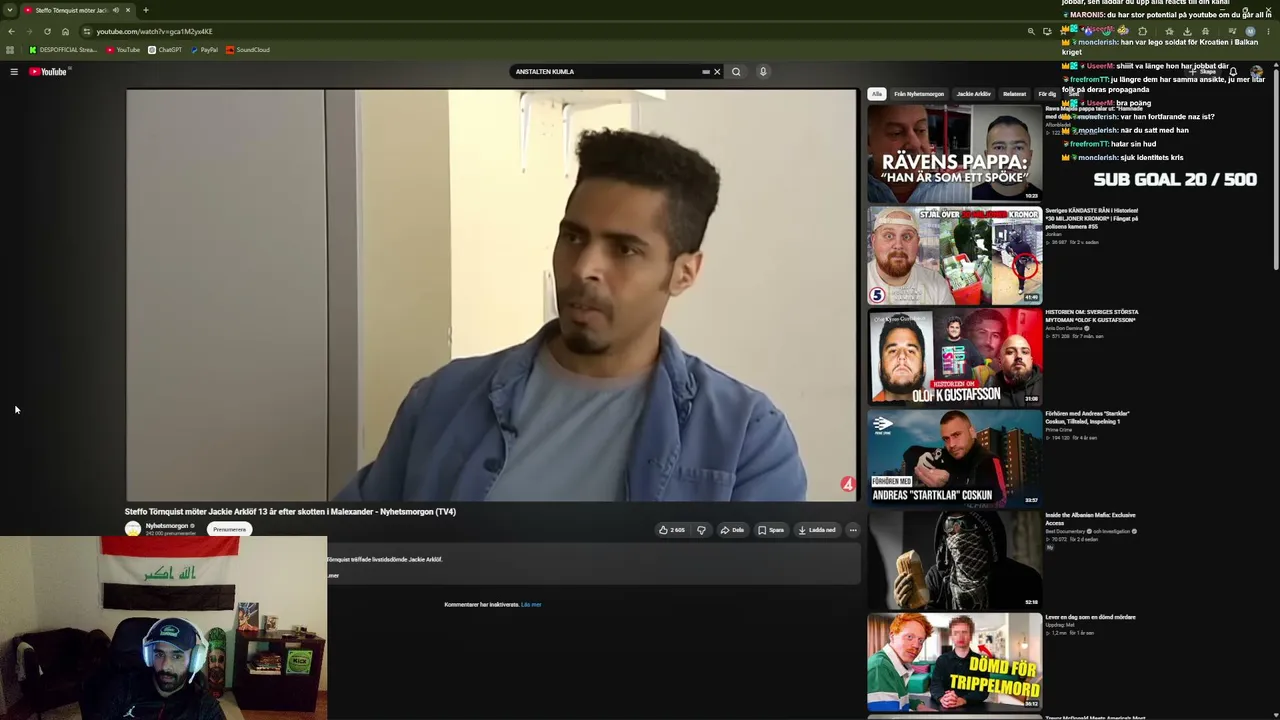Open the YouTube bookmark
This screenshot has height=720, width=1280.
pos(123,50)
